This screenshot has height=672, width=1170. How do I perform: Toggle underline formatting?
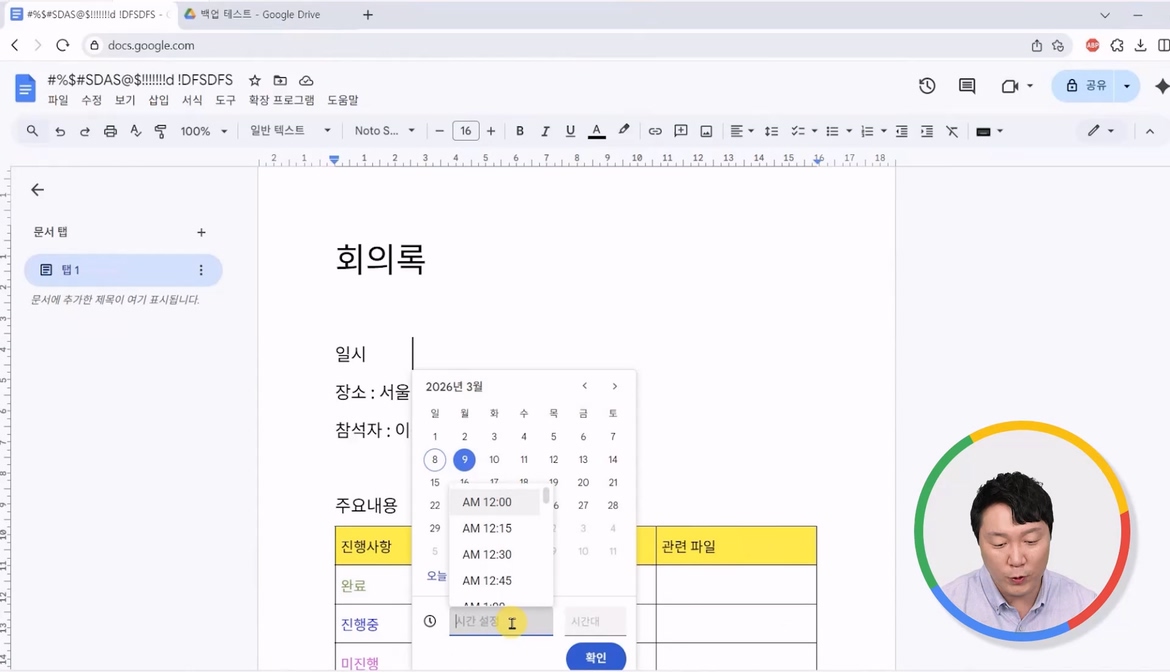click(x=570, y=130)
